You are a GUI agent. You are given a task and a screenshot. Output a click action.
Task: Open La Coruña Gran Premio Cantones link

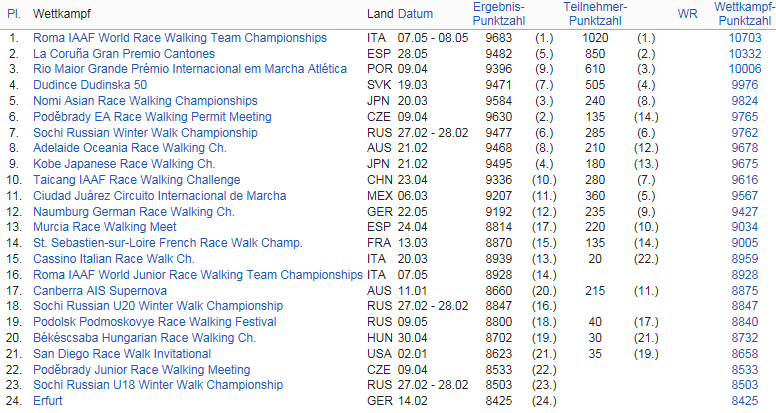pos(124,54)
